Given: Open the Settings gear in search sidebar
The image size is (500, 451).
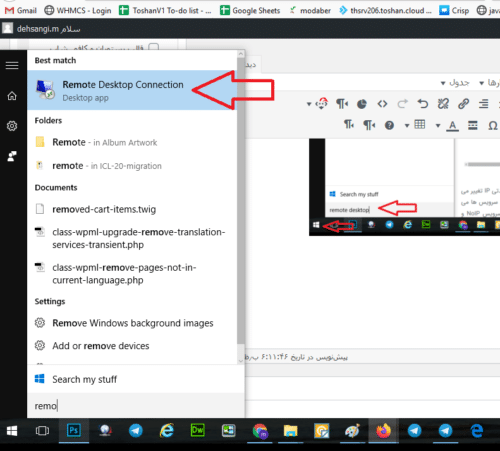Looking at the screenshot, I should click(12, 126).
